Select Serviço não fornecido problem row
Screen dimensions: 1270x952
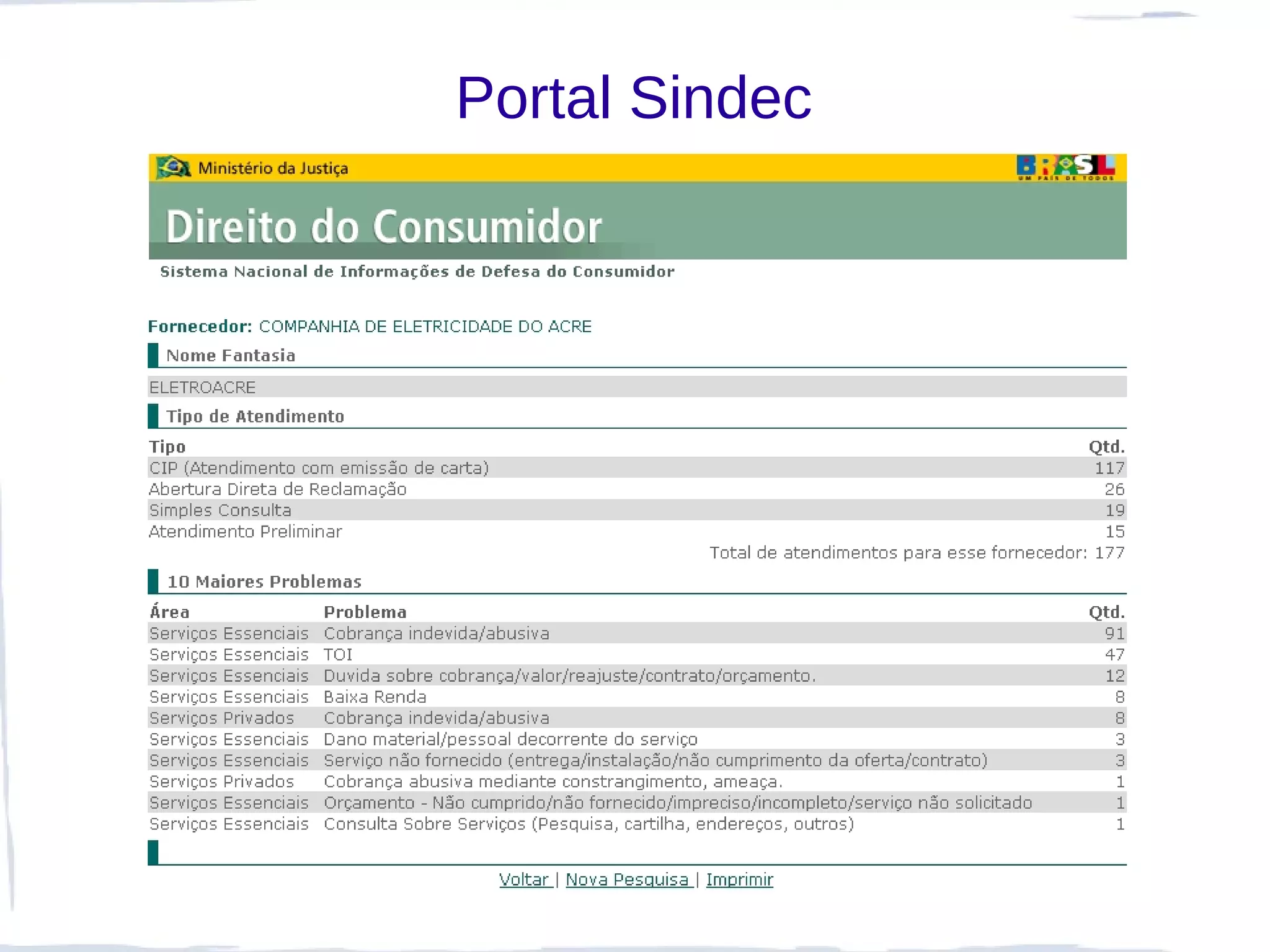click(637, 760)
